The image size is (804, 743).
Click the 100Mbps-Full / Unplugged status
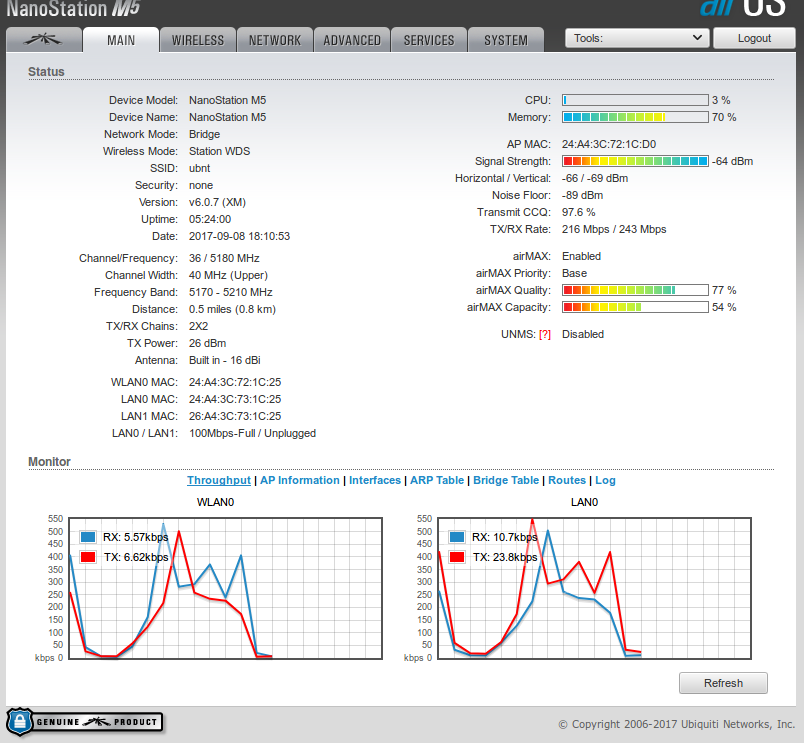pyautogui.click(x=252, y=433)
